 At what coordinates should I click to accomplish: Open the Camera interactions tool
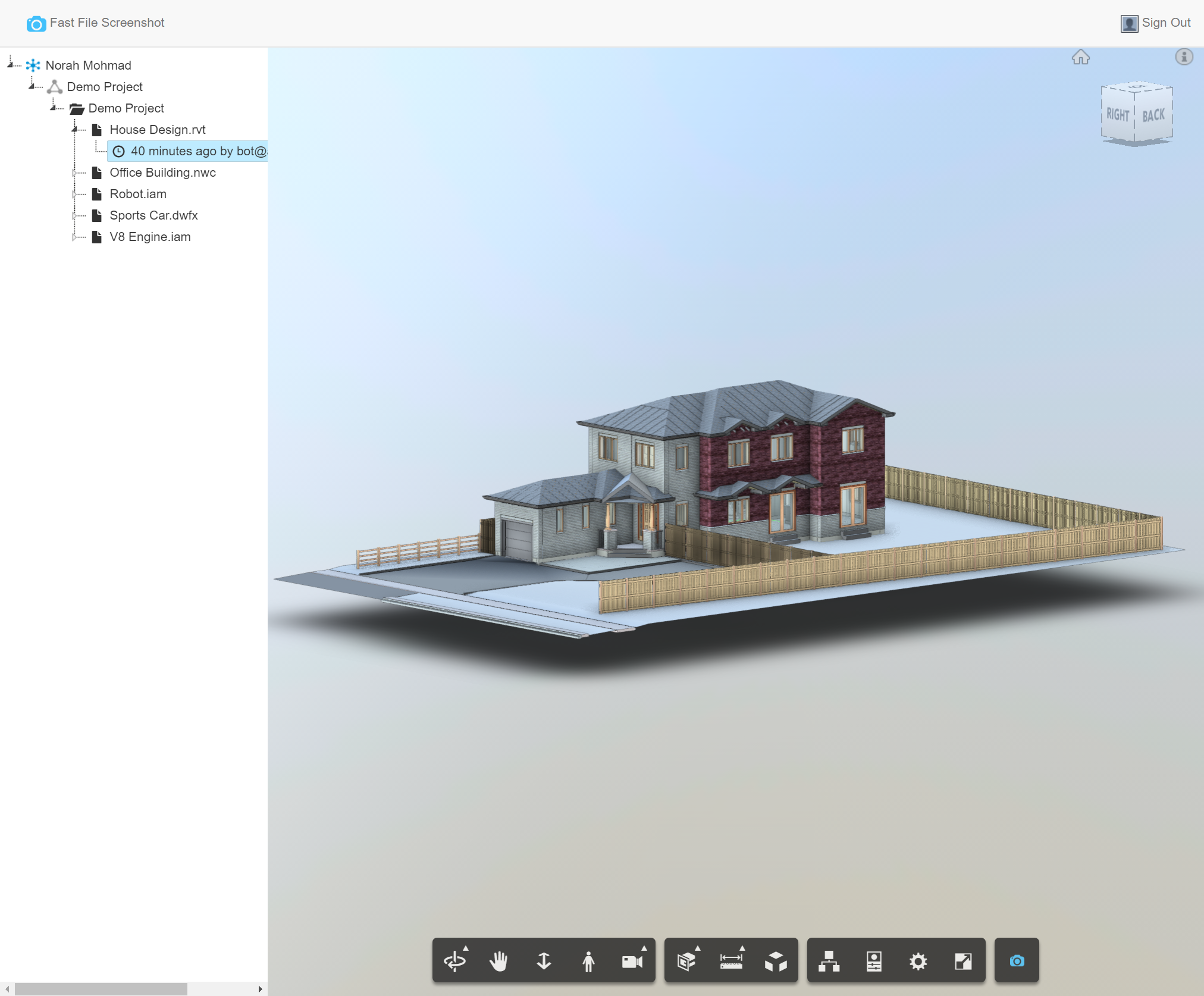632,961
